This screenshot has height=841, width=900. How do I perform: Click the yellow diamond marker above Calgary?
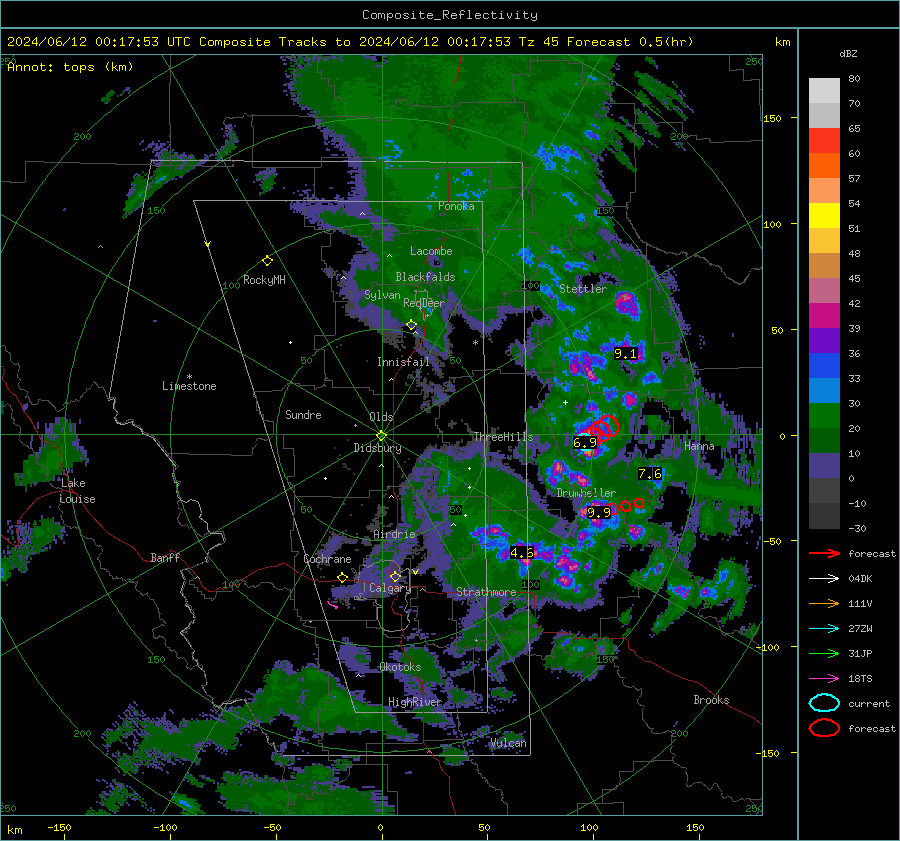tap(395, 576)
